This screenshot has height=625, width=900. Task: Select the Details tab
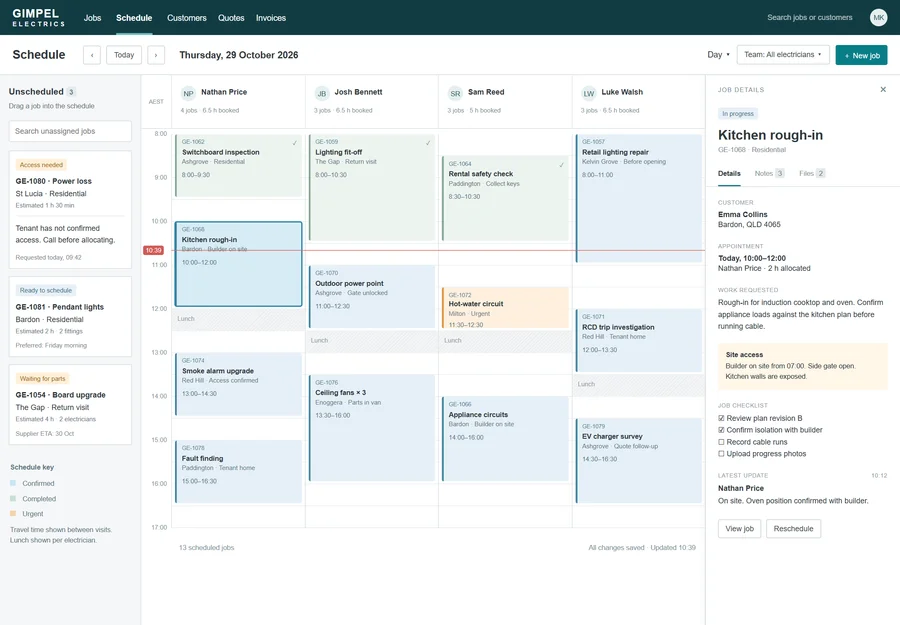(729, 173)
